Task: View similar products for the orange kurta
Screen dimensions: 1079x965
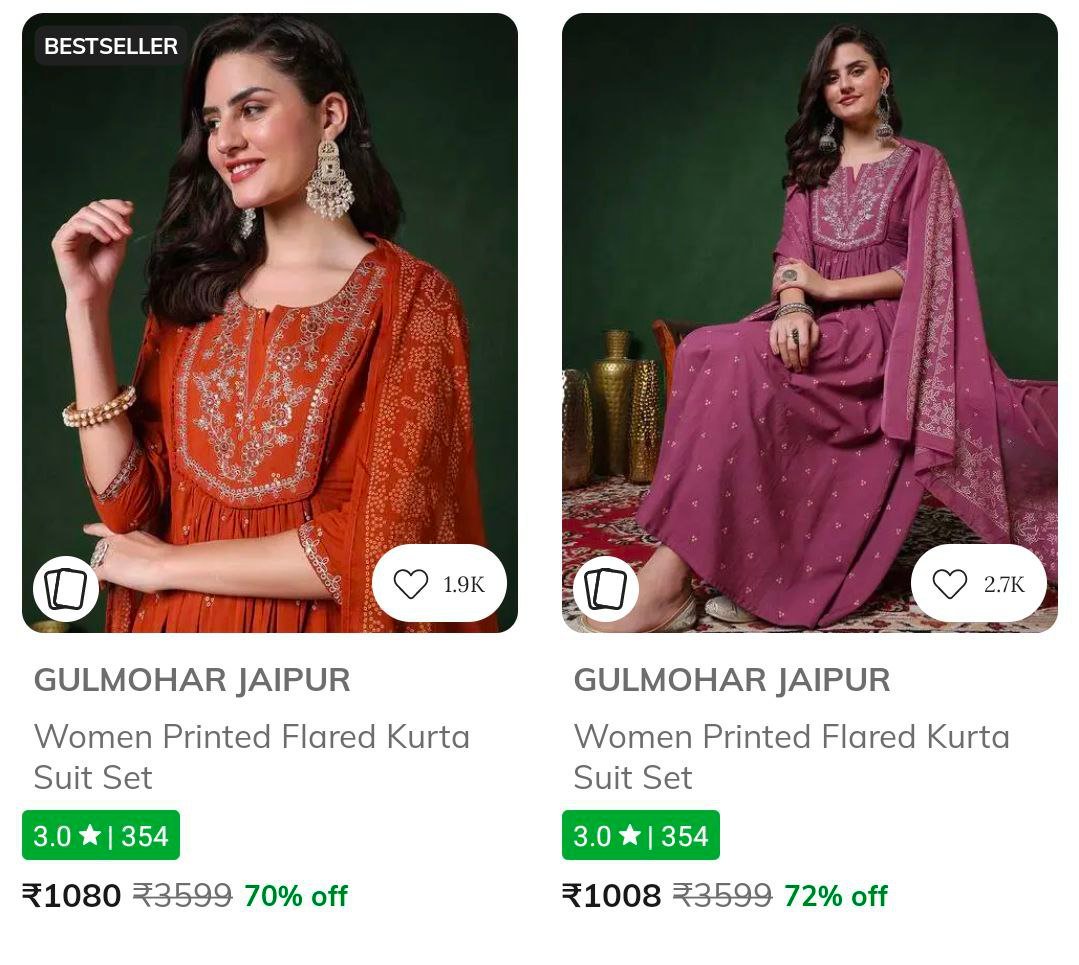Action: coord(66,589)
